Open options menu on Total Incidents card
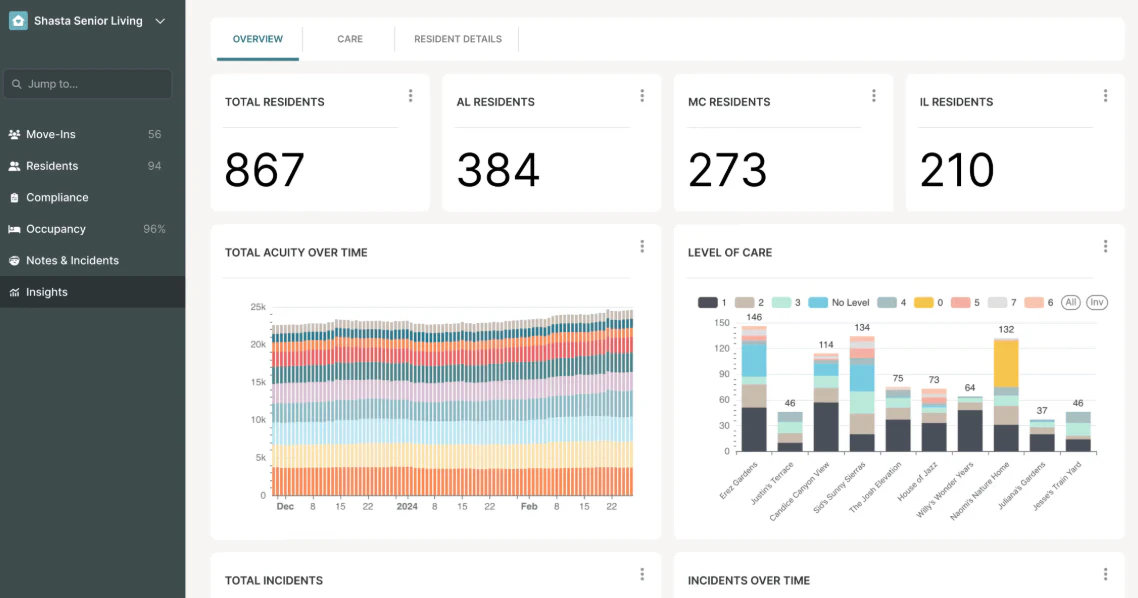 point(642,574)
